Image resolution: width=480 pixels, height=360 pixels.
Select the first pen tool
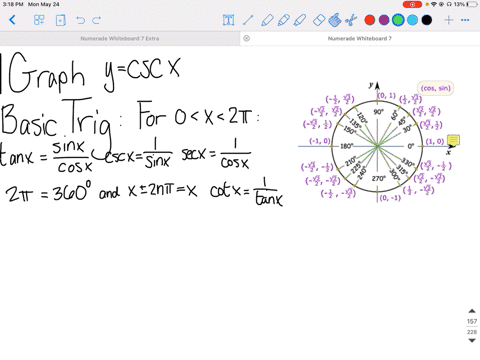pos(267,20)
